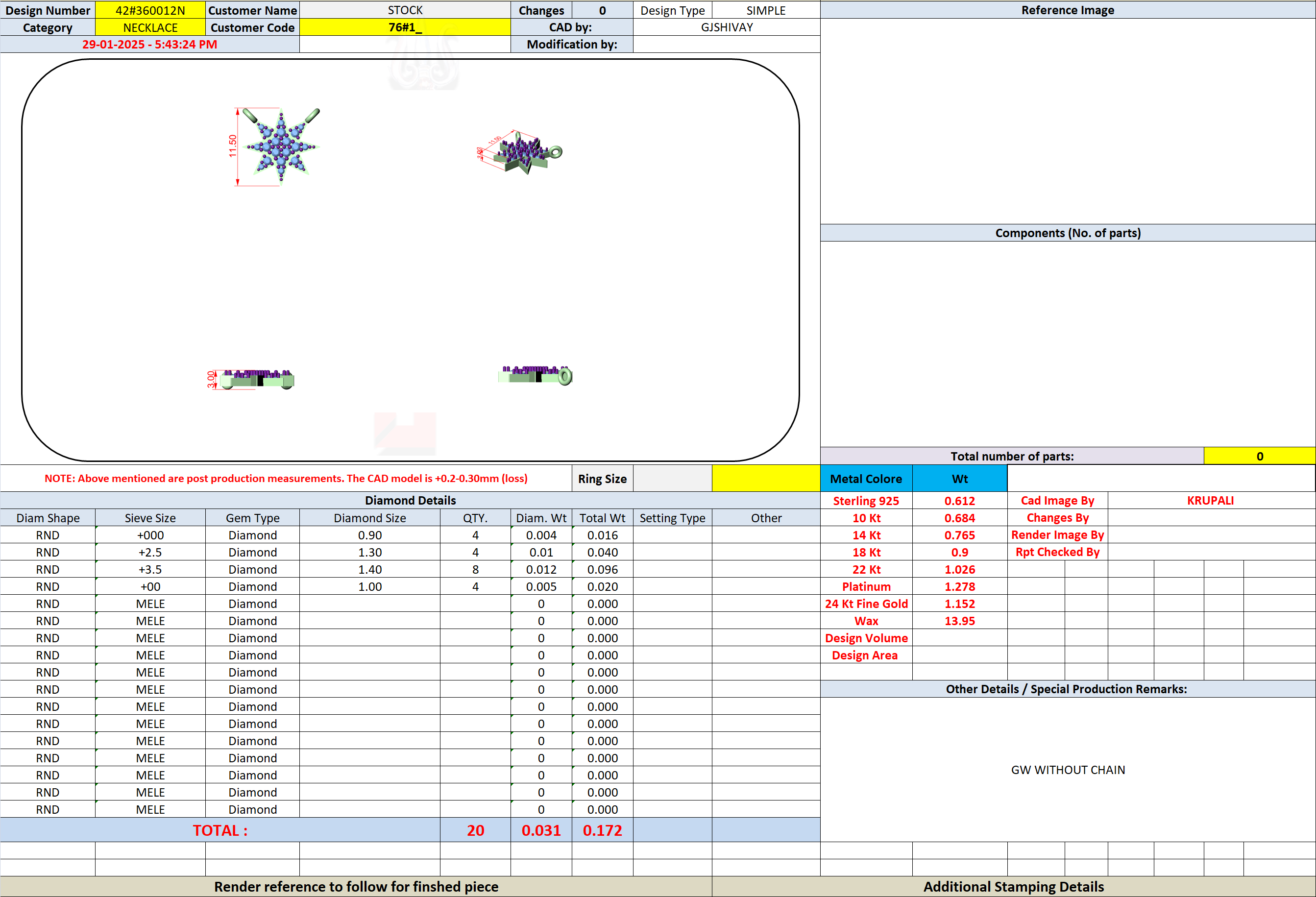
Task: Select Sterling 925 weight 0.612
Action: click(959, 501)
